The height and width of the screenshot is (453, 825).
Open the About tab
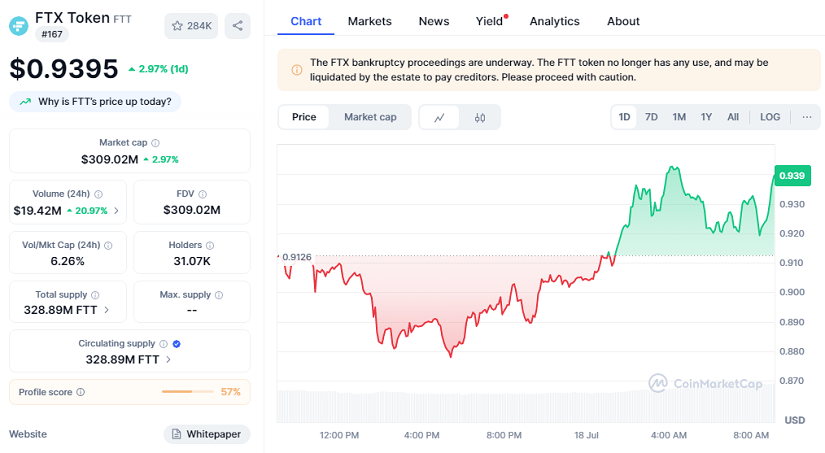point(623,22)
